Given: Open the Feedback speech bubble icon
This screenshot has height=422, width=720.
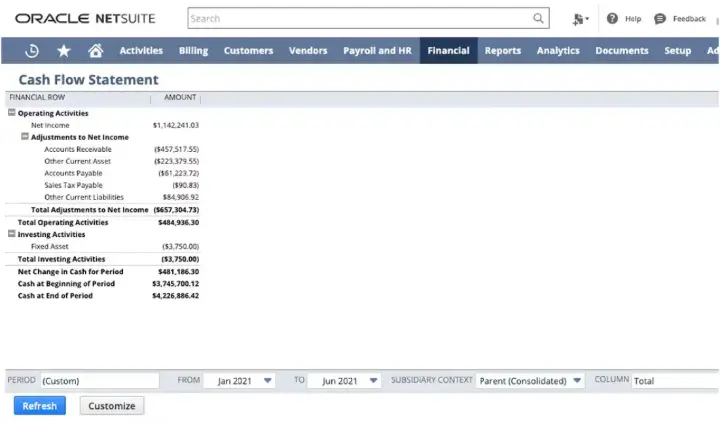Looking at the screenshot, I should (660, 19).
